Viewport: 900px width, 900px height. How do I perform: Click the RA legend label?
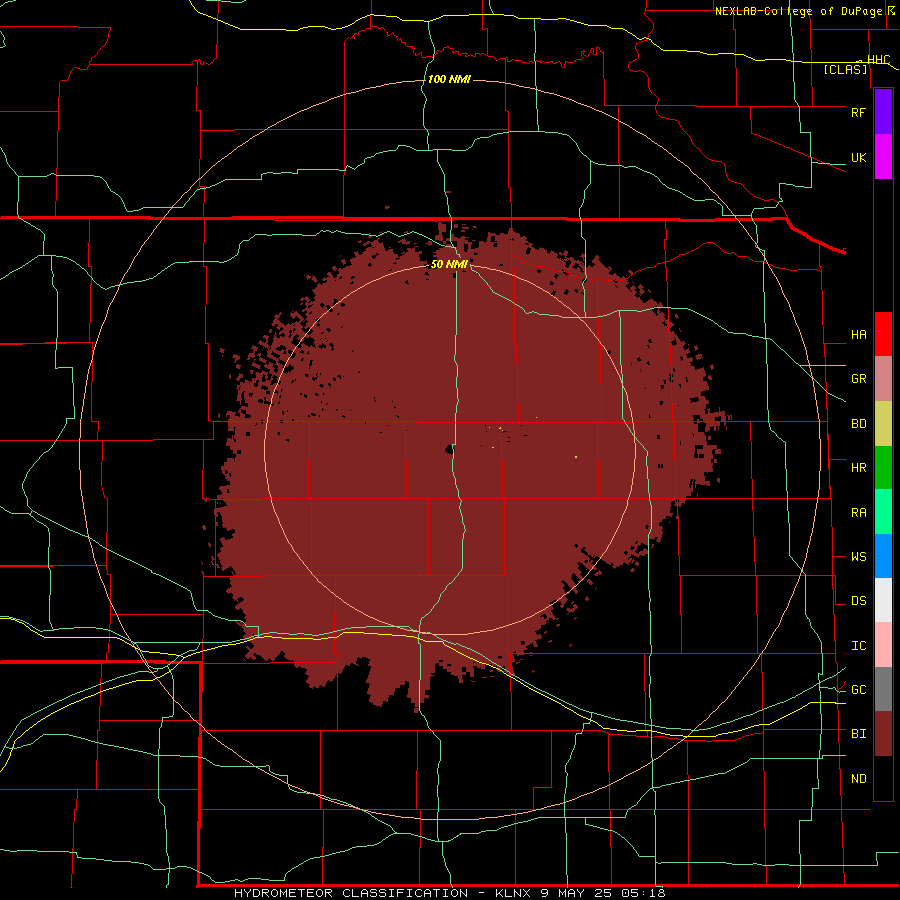click(x=858, y=513)
